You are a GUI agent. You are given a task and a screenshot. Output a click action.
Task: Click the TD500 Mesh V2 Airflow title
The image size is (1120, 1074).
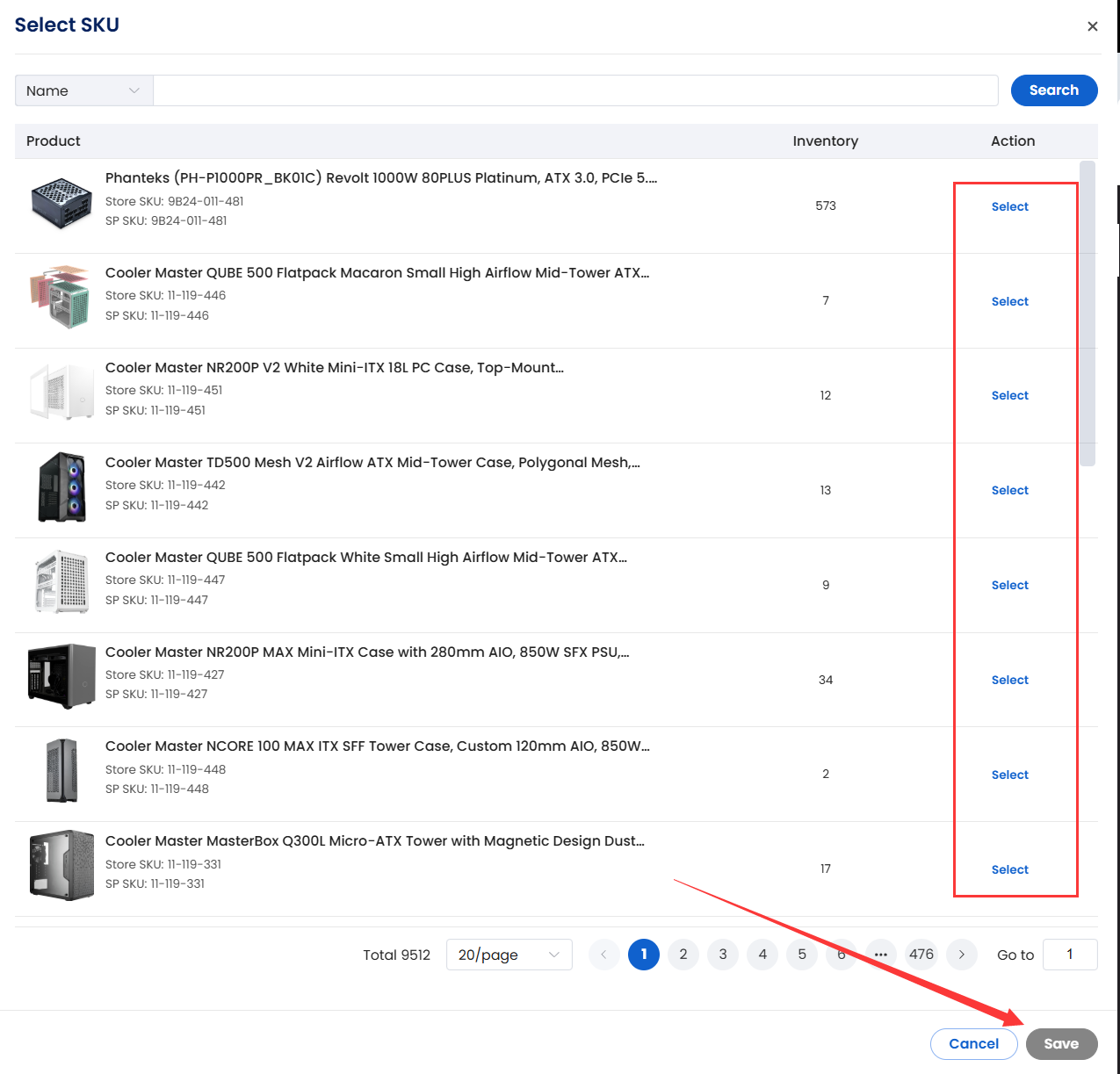pos(372,463)
